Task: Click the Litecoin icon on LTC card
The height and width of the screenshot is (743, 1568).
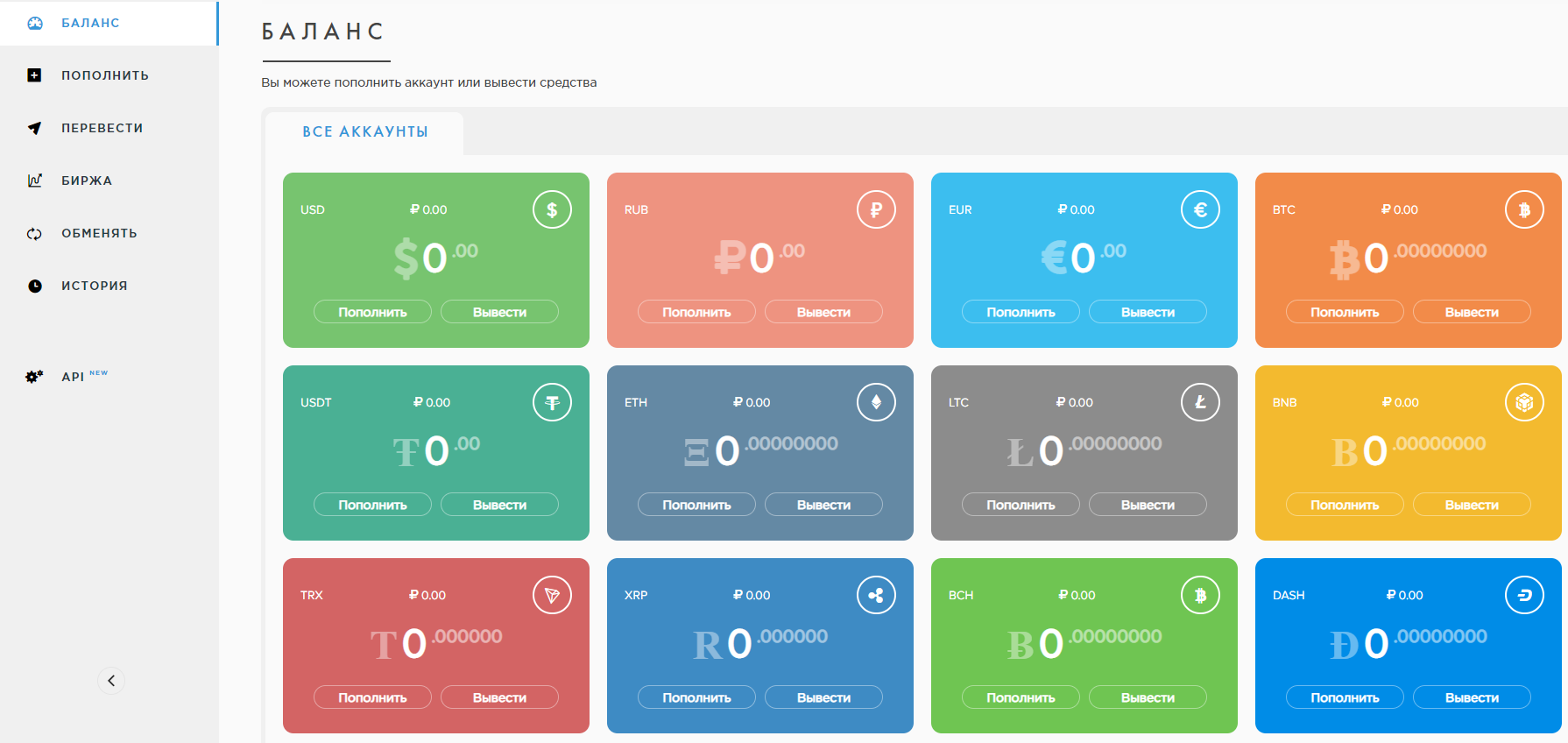Action: pos(1200,403)
